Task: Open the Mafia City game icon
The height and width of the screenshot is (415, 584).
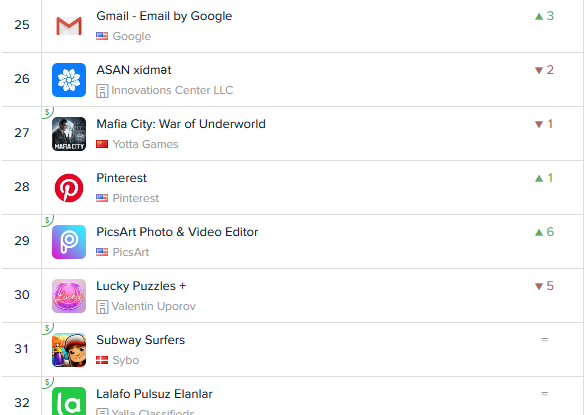Action: click(69, 134)
